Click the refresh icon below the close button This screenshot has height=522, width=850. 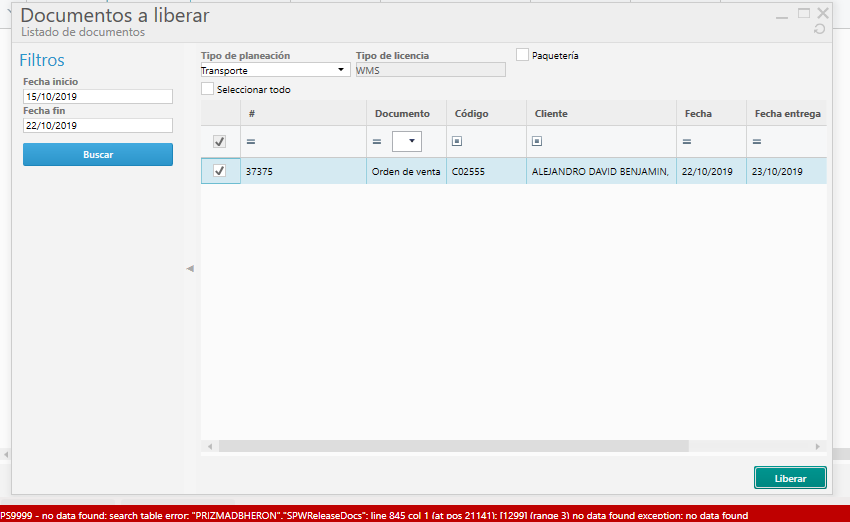click(820, 29)
